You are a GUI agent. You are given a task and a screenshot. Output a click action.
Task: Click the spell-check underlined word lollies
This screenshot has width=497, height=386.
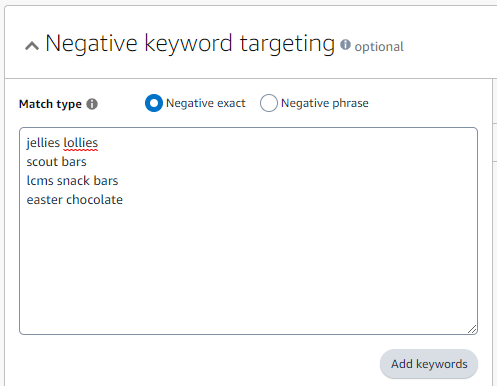(x=80, y=143)
